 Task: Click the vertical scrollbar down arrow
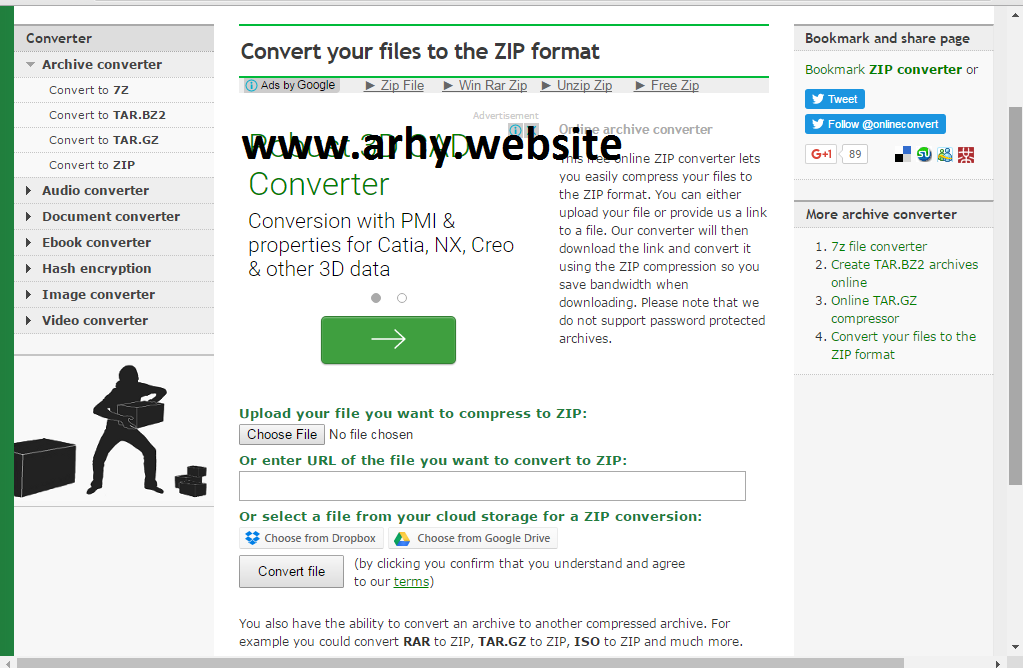pos(1015,648)
